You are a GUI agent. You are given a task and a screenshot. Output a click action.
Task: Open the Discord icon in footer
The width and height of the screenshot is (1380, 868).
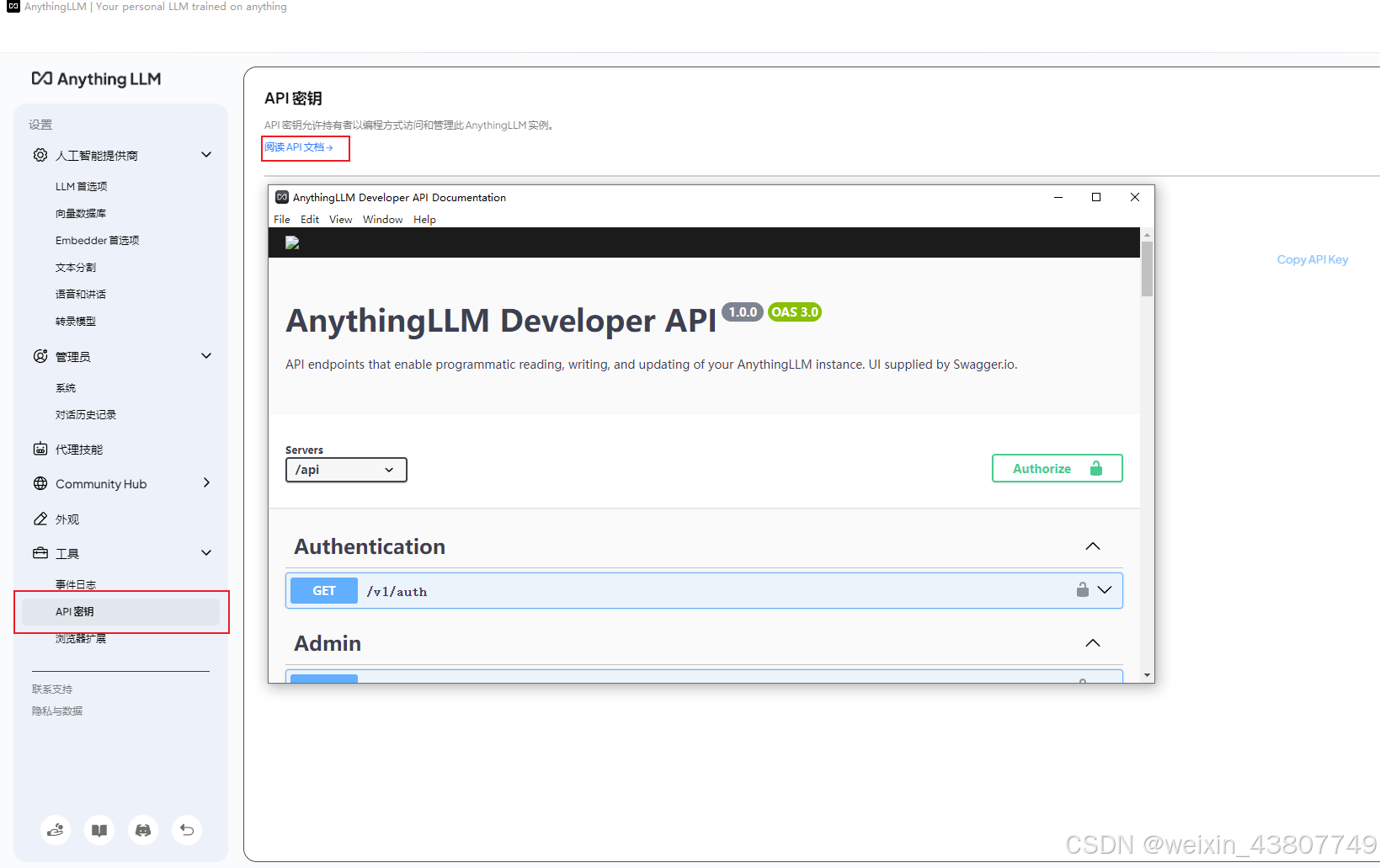pyautogui.click(x=143, y=830)
